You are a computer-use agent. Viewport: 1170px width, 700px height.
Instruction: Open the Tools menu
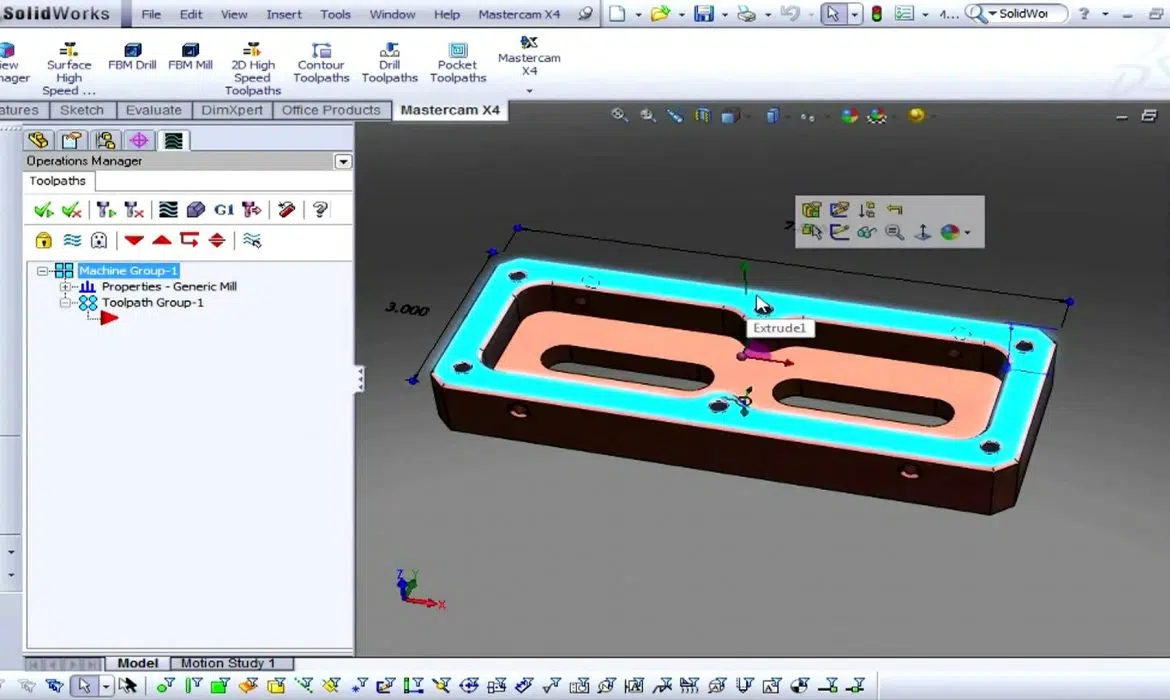[336, 14]
